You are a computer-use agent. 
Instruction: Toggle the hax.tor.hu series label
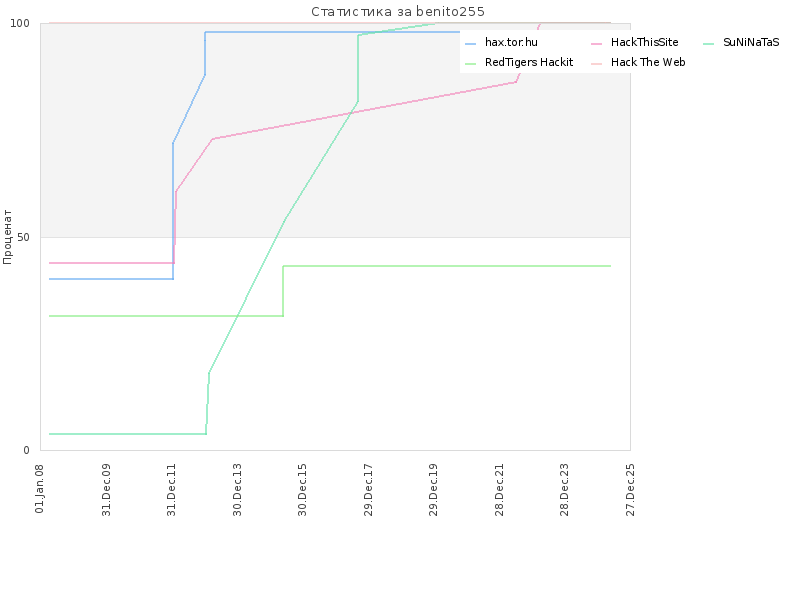pyautogui.click(x=511, y=42)
